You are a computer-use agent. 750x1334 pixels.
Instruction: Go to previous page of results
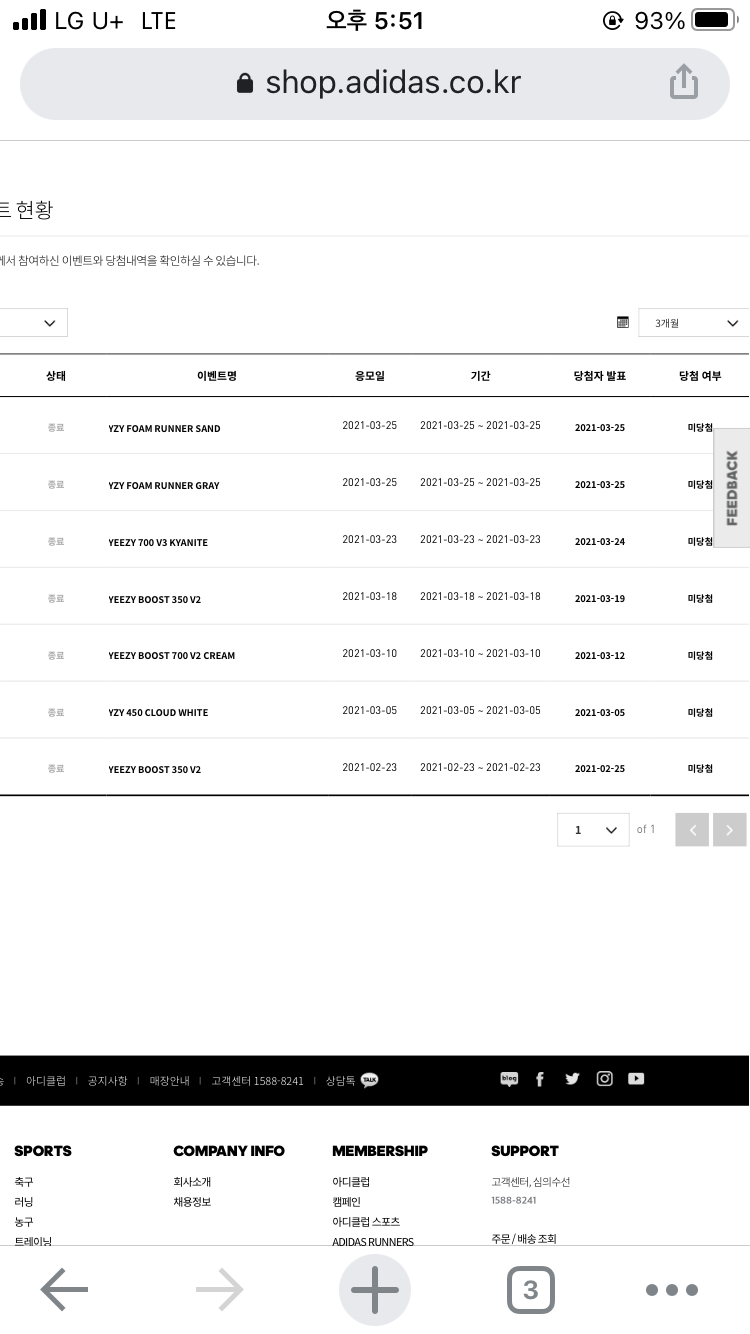[692, 829]
